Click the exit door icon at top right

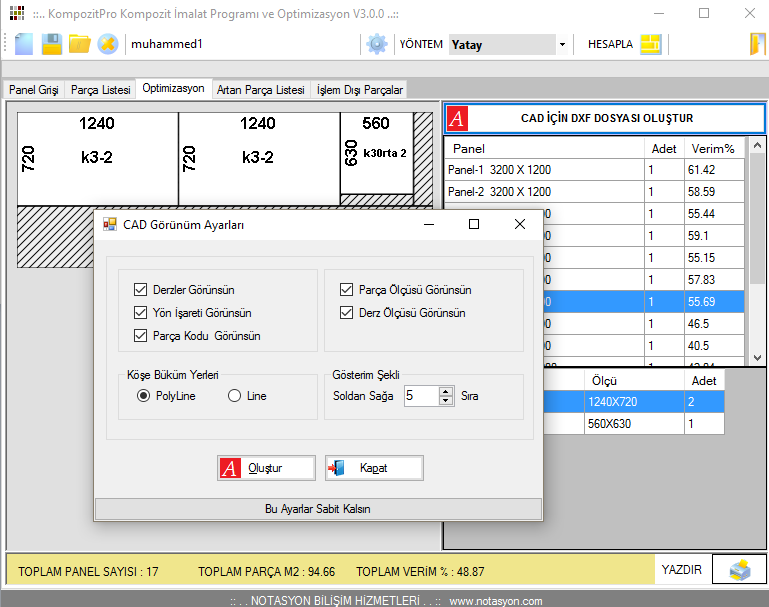click(757, 44)
